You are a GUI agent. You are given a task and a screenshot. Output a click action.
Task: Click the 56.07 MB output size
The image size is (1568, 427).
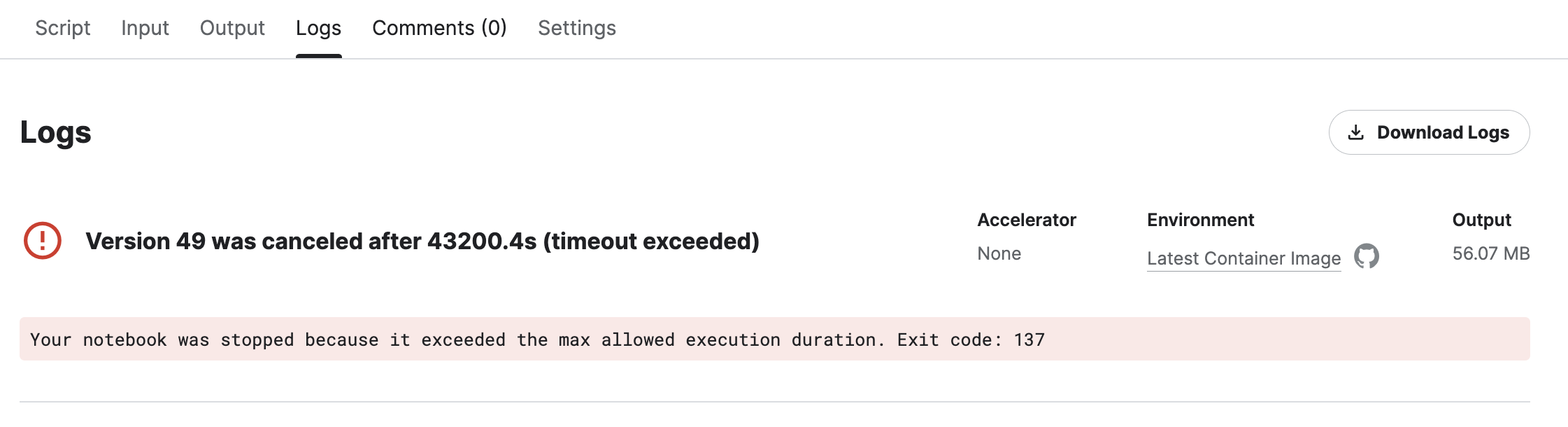coord(1490,253)
